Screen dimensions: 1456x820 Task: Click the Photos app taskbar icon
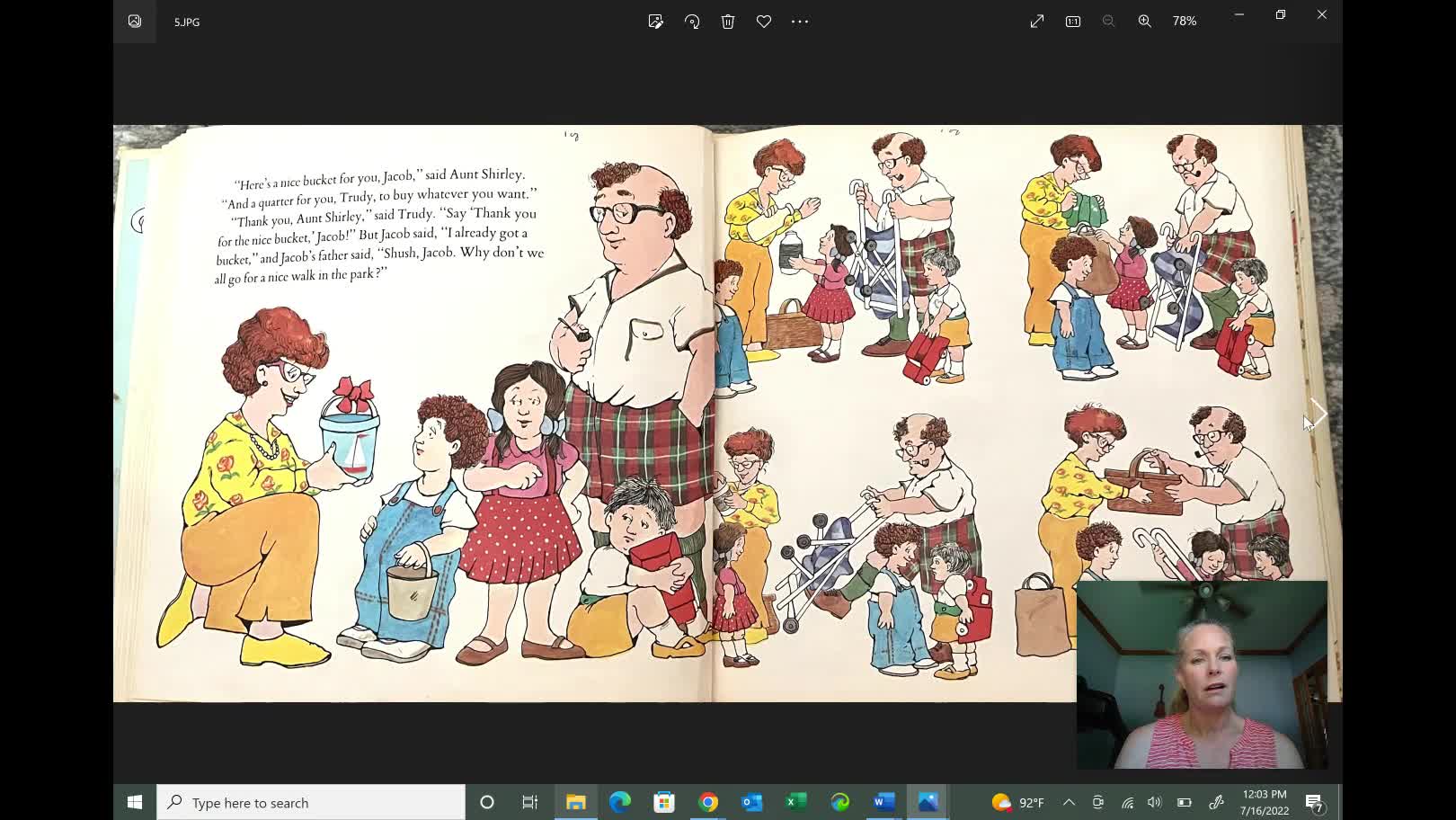pos(928,802)
